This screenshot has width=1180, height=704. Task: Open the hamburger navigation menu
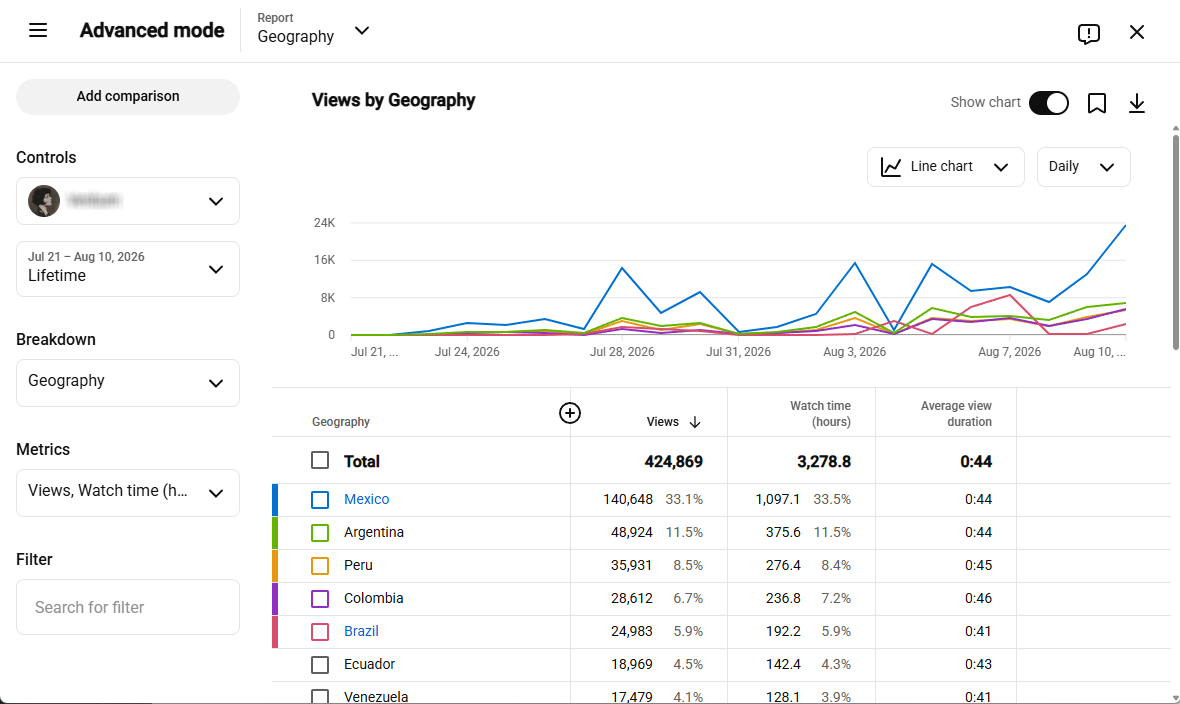(x=38, y=30)
